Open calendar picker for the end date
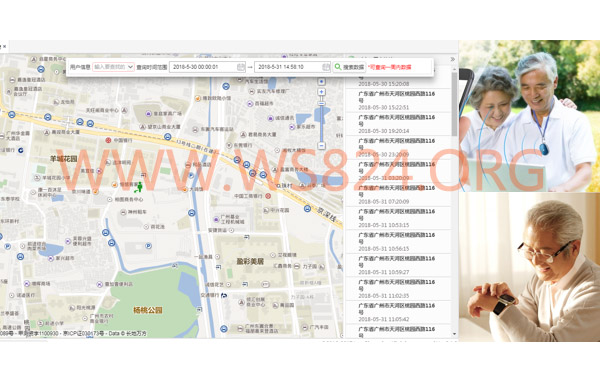 tap(326, 67)
